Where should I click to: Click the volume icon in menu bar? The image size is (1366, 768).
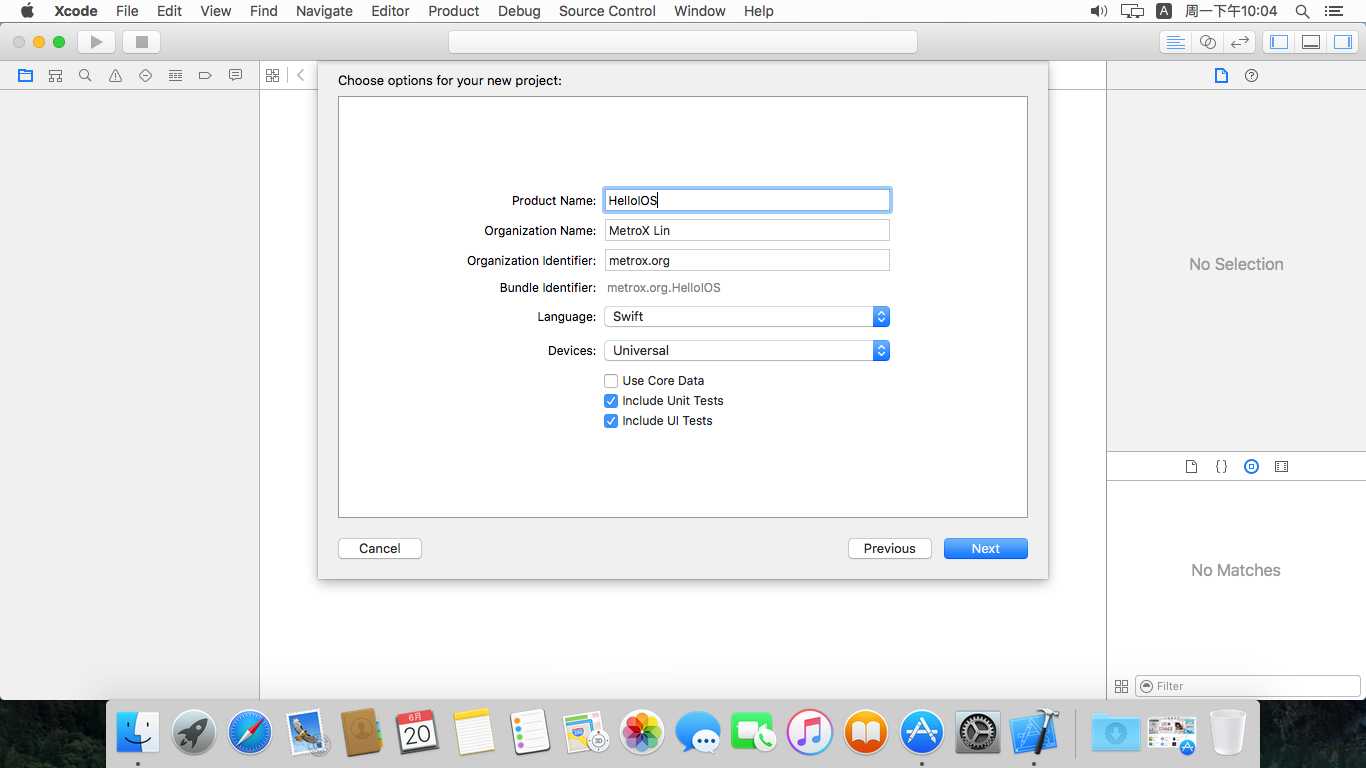click(1098, 11)
